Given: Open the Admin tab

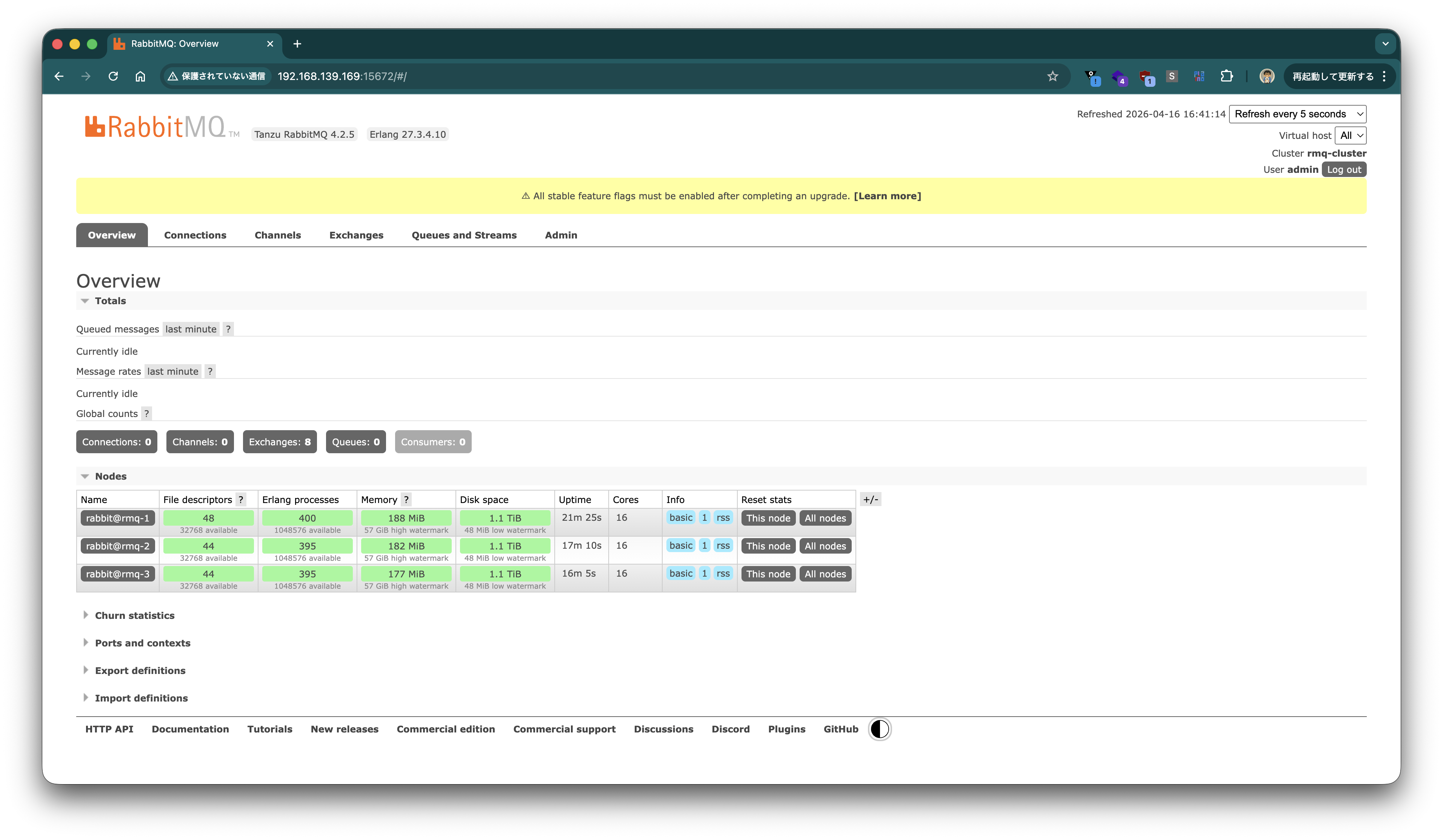Looking at the screenshot, I should (561, 235).
